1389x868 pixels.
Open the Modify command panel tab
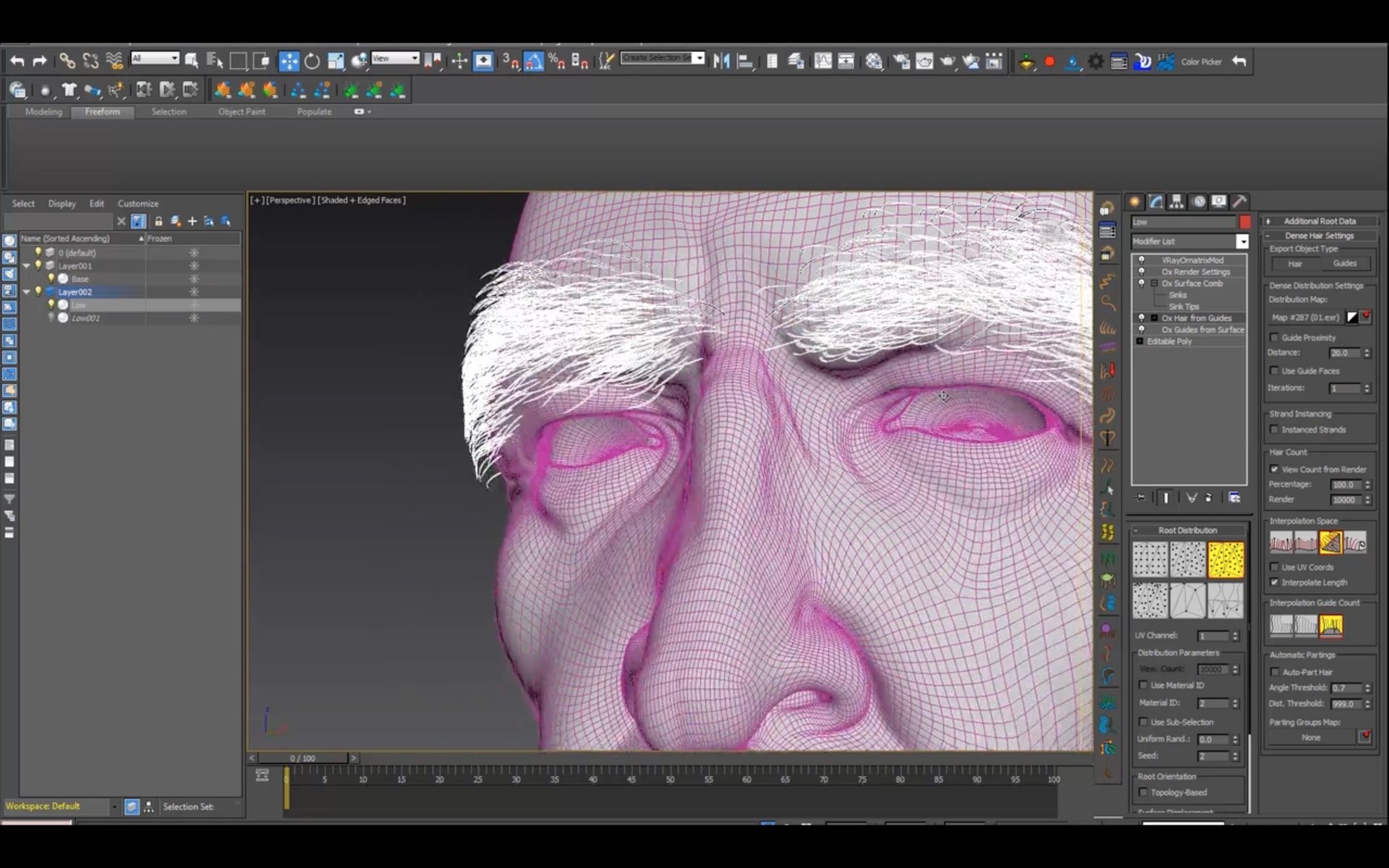click(1156, 202)
